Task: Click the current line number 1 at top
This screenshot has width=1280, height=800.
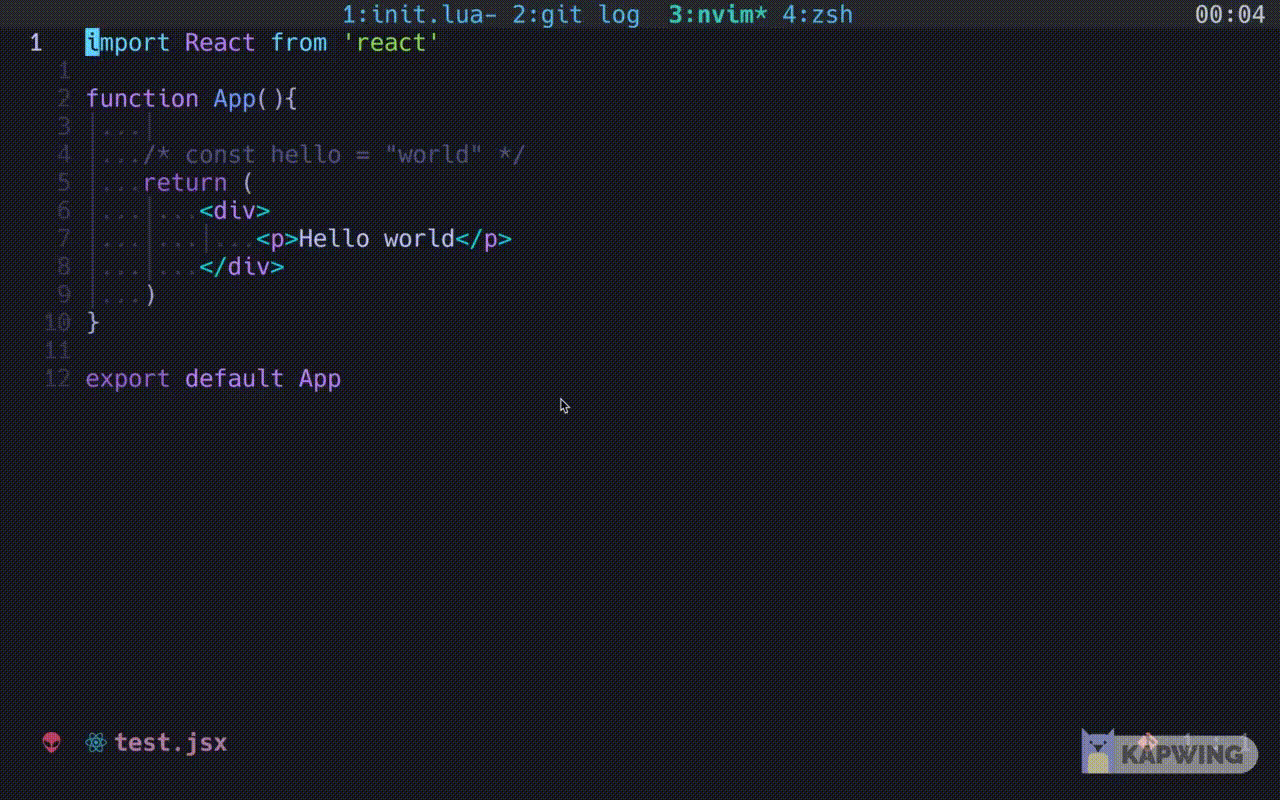Action: pyautogui.click(x=36, y=43)
